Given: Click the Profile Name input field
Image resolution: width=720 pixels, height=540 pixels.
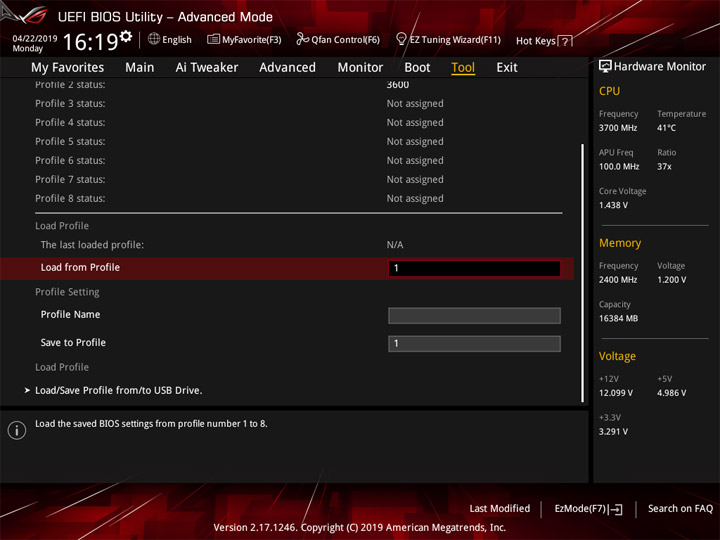Looking at the screenshot, I should (x=474, y=315).
